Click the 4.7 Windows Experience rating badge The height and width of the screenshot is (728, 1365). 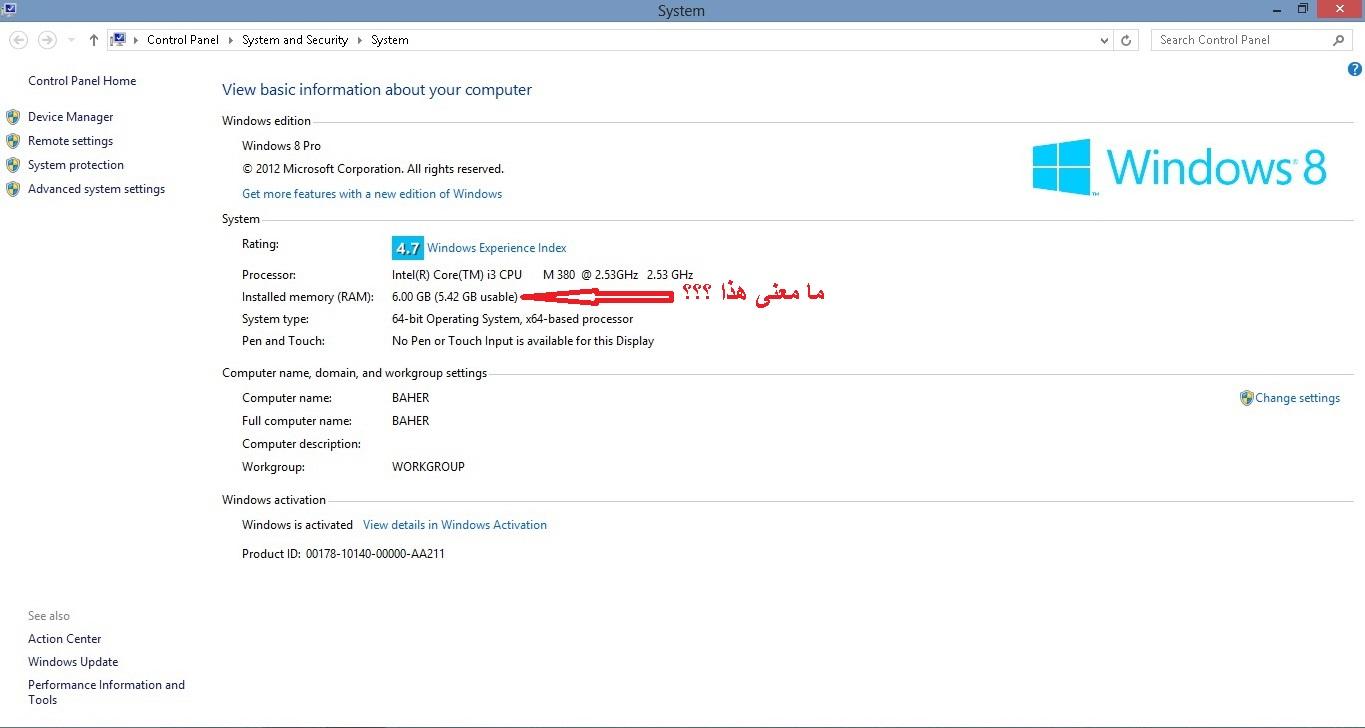407,248
